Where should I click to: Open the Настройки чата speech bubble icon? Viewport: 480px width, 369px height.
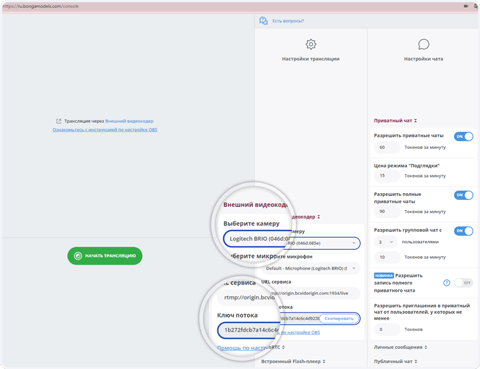[x=423, y=44]
